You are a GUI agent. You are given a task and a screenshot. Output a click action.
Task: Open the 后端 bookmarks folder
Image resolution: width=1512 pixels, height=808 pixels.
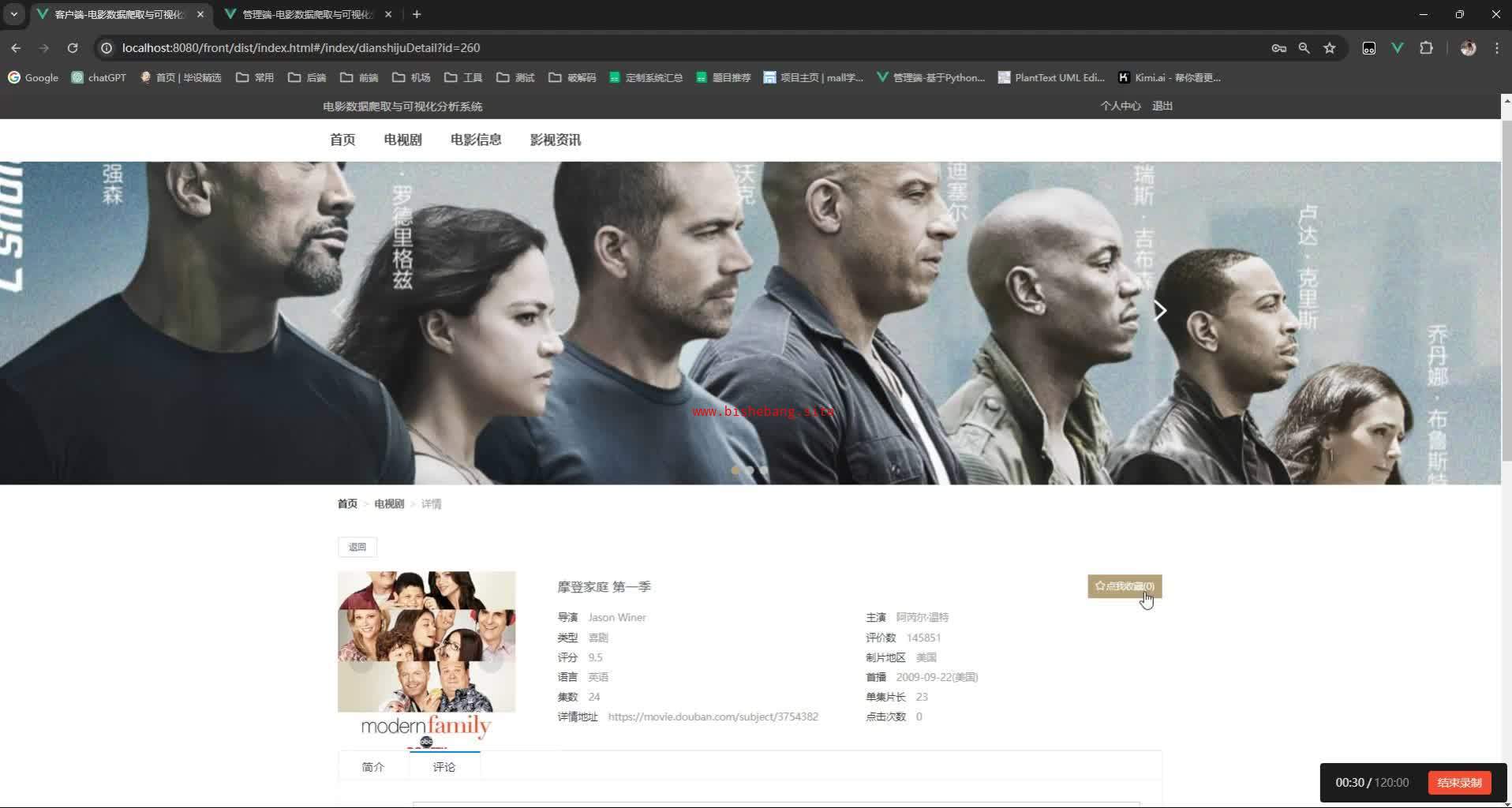(307, 77)
